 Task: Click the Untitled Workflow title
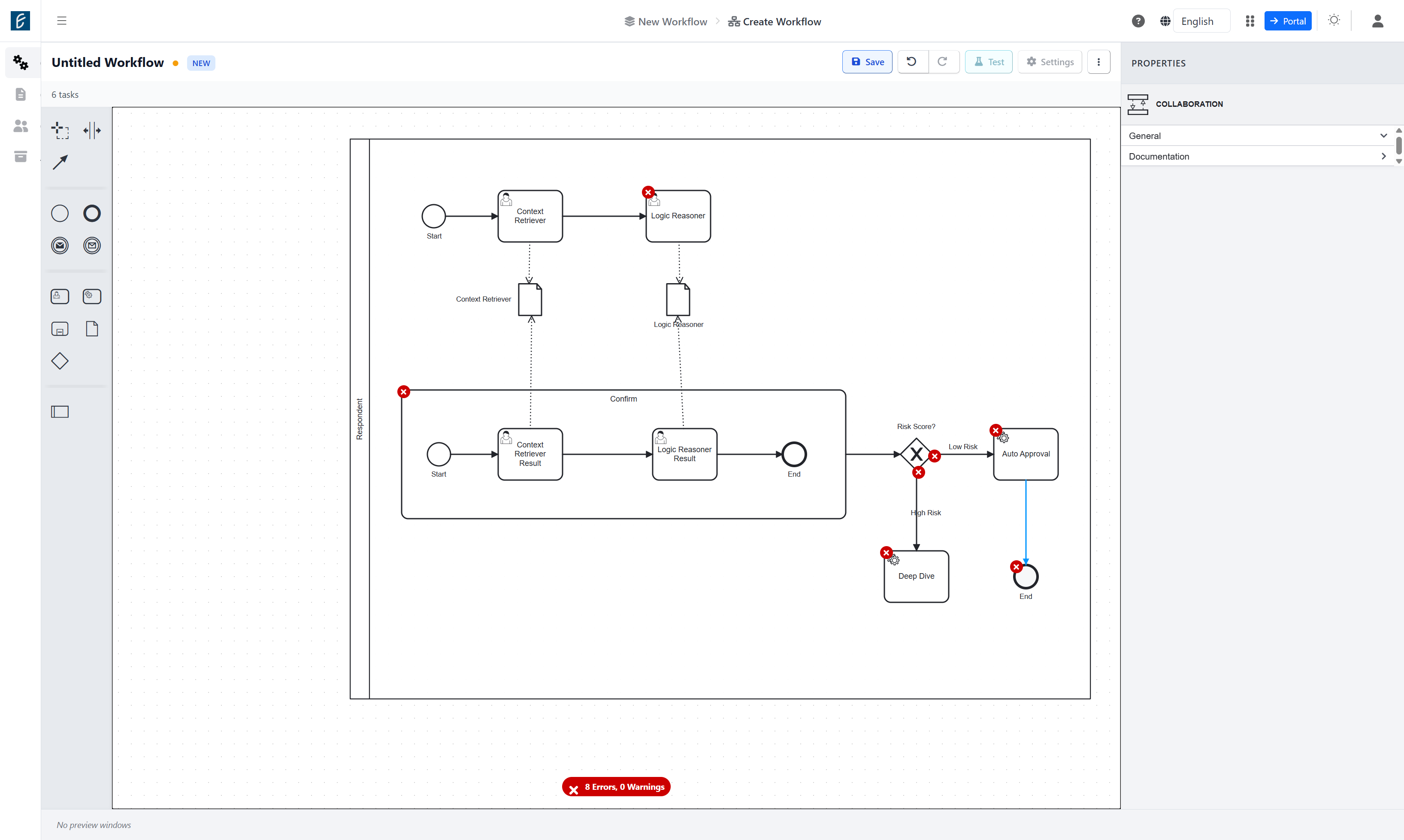108,62
